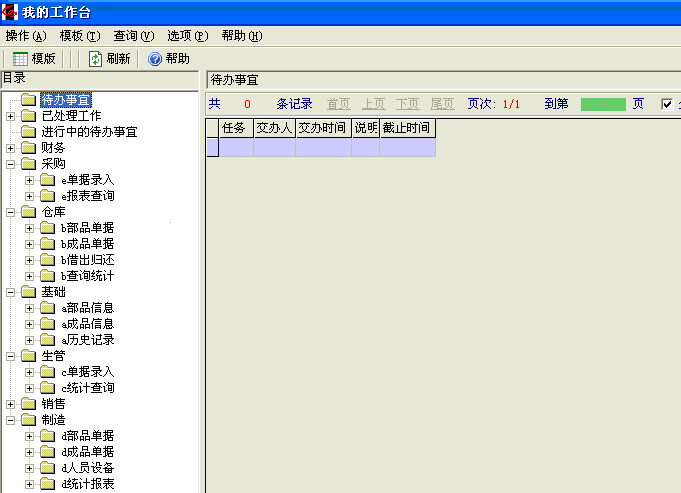Expand the 已处理工作 tree node

[10, 116]
